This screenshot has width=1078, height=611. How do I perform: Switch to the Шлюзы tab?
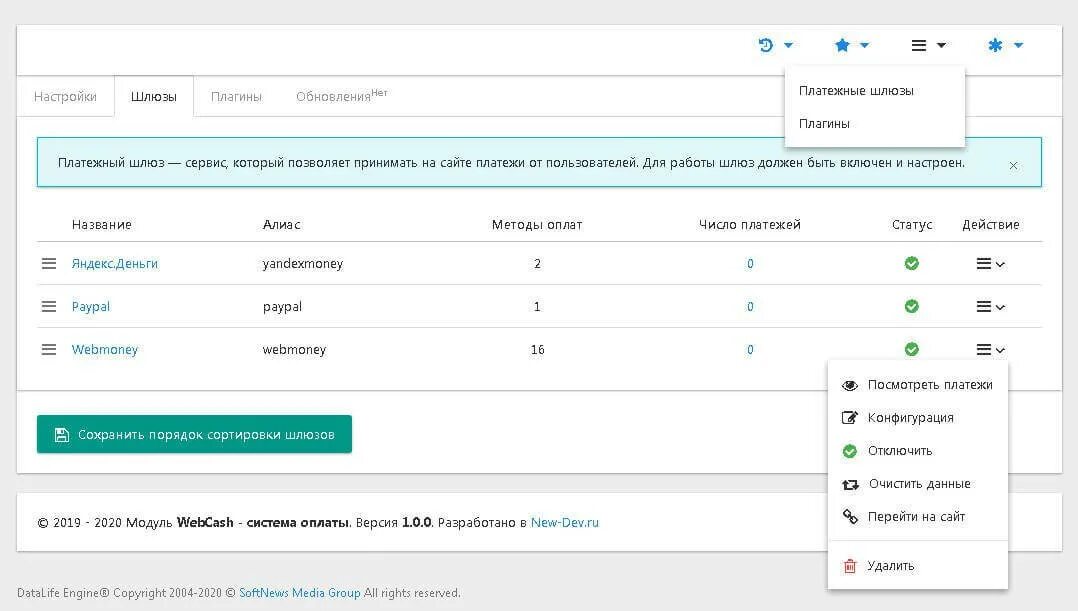[153, 96]
